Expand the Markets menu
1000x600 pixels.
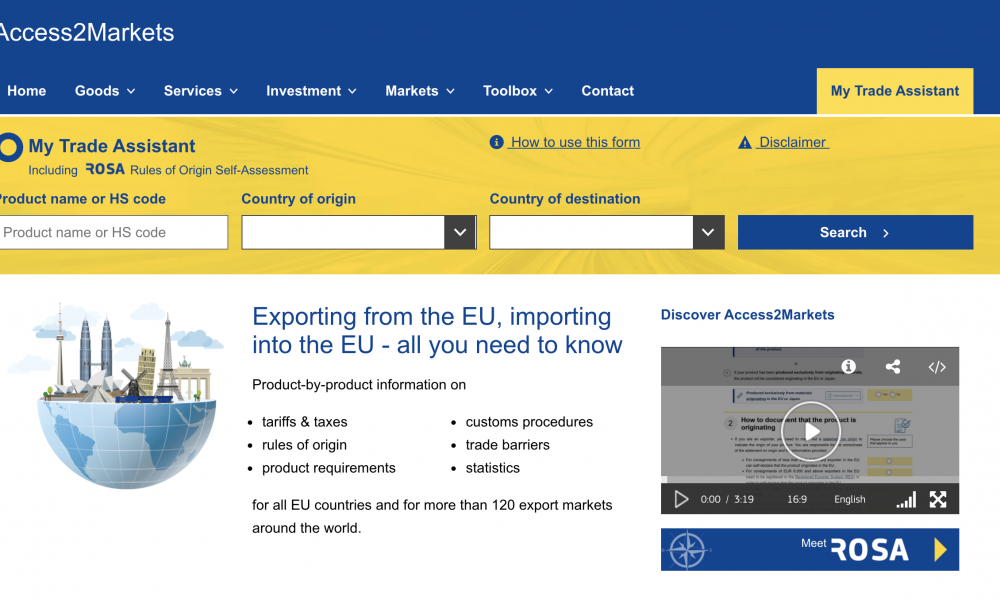pos(420,91)
